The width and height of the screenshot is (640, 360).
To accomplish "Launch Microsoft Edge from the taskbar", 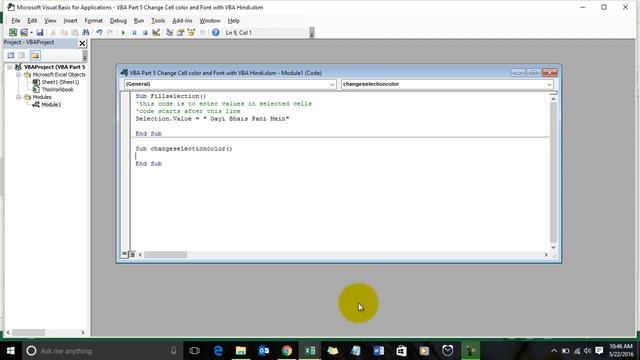I will [x=218, y=351].
